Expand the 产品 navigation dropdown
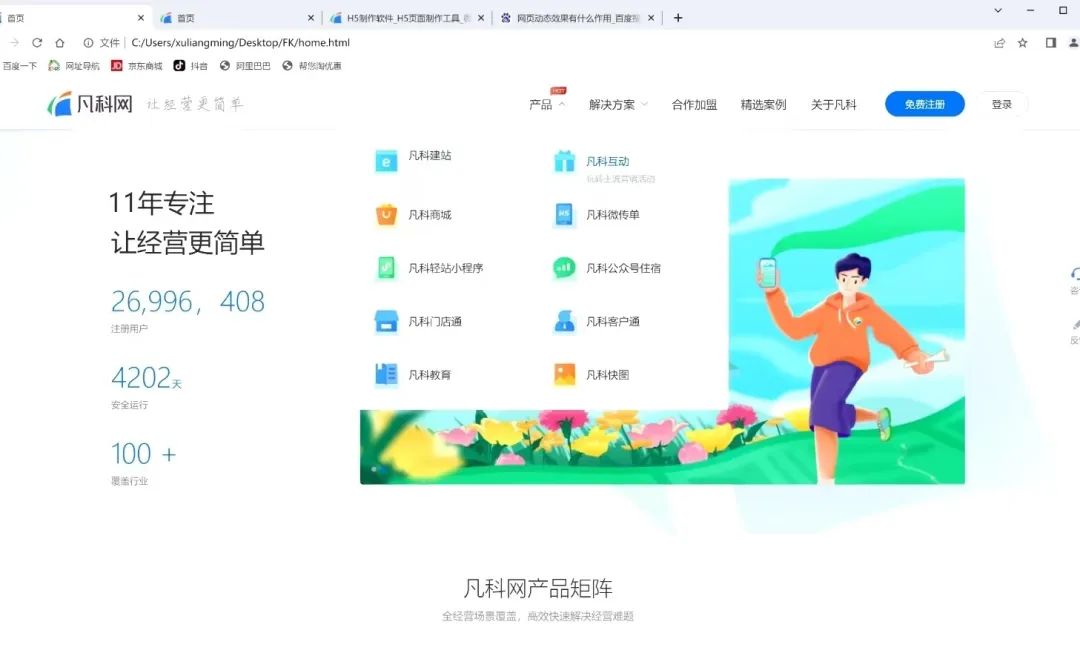 click(x=547, y=105)
